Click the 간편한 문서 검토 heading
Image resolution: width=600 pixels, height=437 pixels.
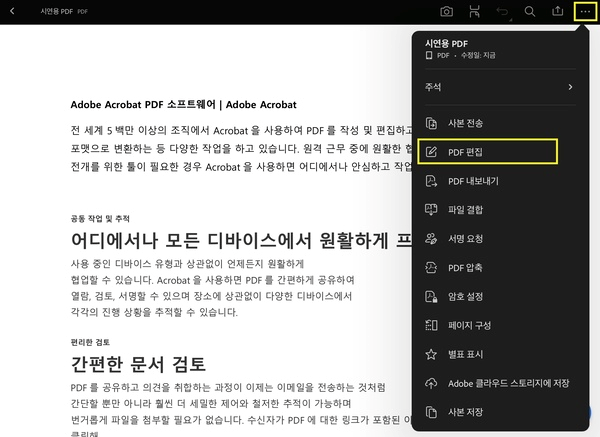(138, 364)
